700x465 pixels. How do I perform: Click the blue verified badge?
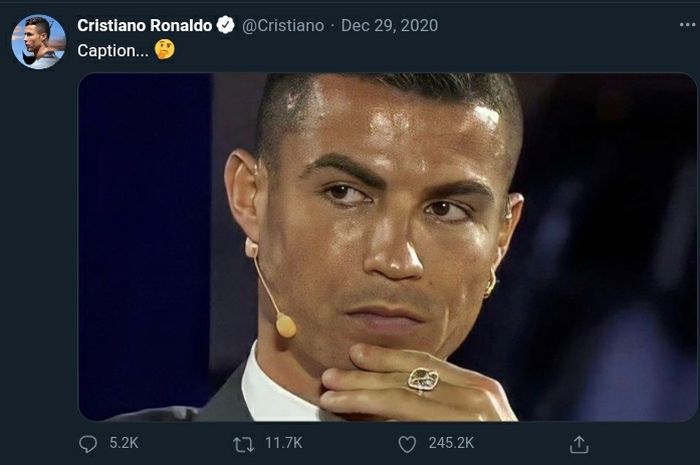click(x=226, y=25)
